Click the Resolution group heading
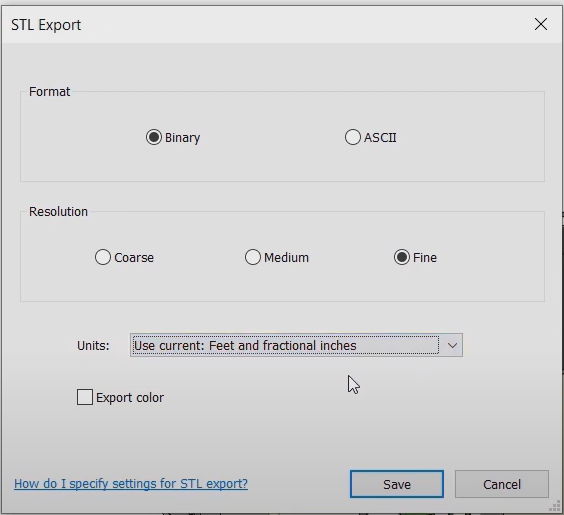 58,211
